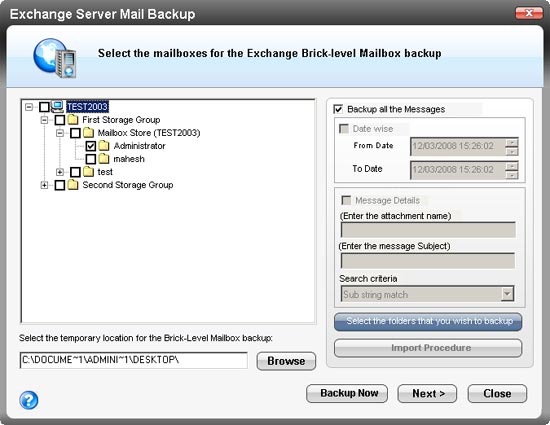Click the test folder icon

click(x=88, y=172)
